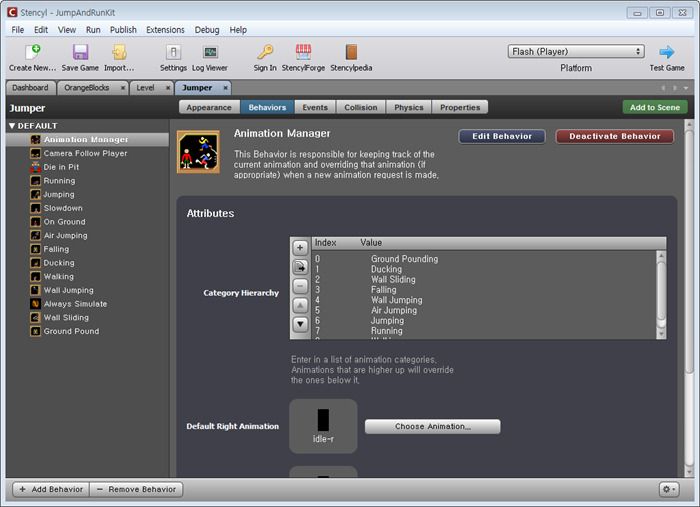Click the Animation Manager behavior thumbnail
The image size is (700, 507).
(198, 152)
